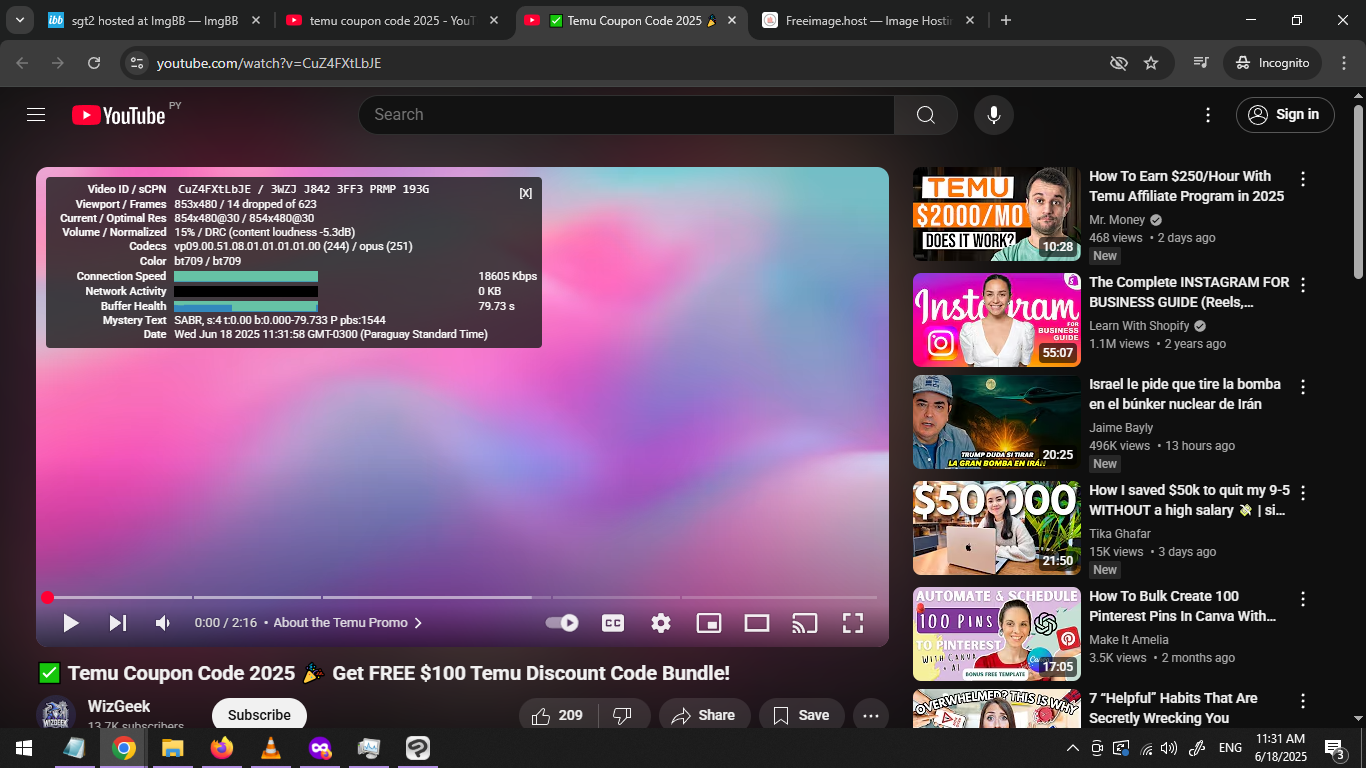Go to the YouTube home logo
The height and width of the screenshot is (768, 1366).
(x=118, y=115)
